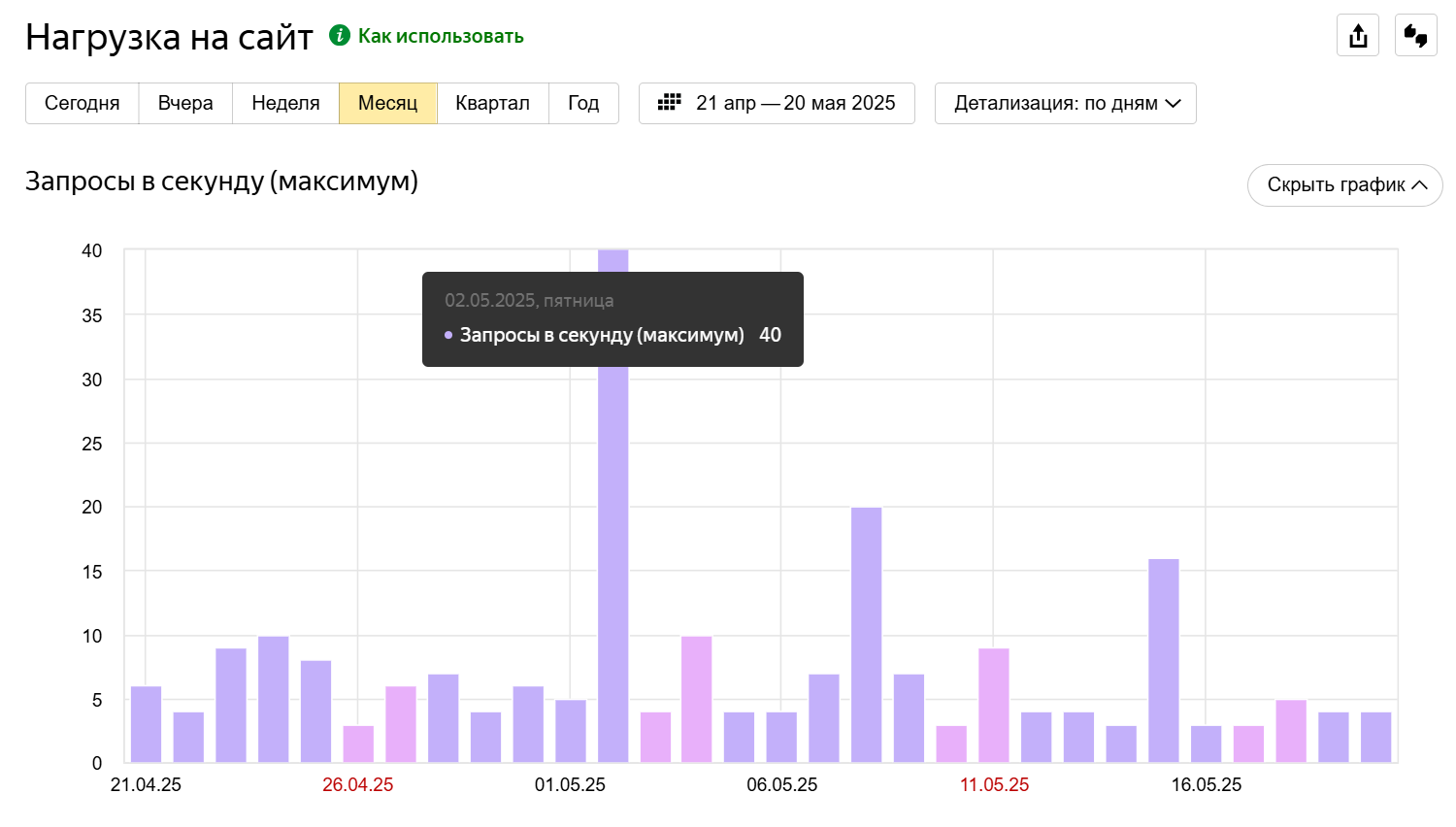Click the 'Нагрузка на сайт' page heading

(x=169, y=37)
